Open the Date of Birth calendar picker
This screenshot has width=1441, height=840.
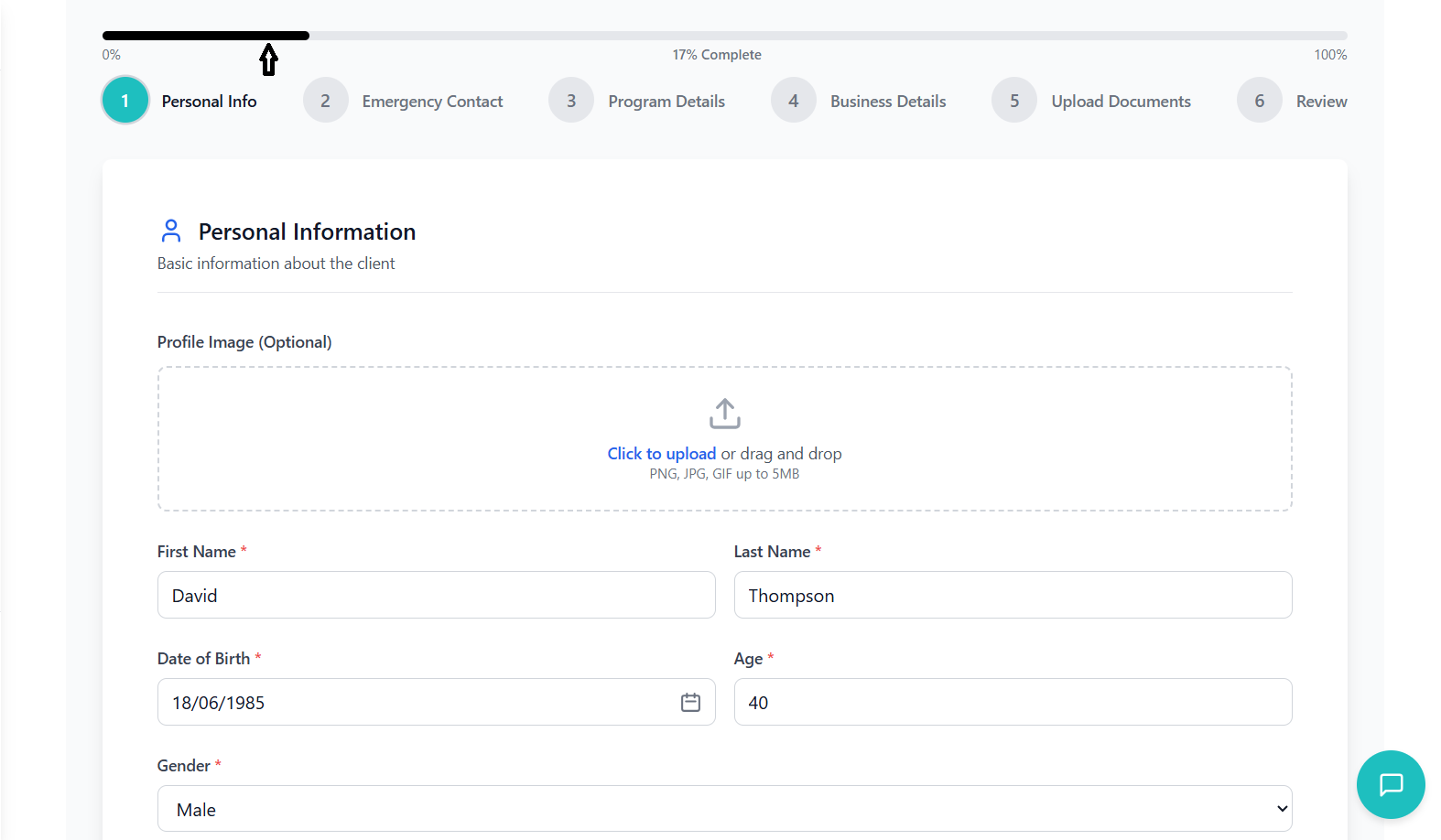(690, 702)
